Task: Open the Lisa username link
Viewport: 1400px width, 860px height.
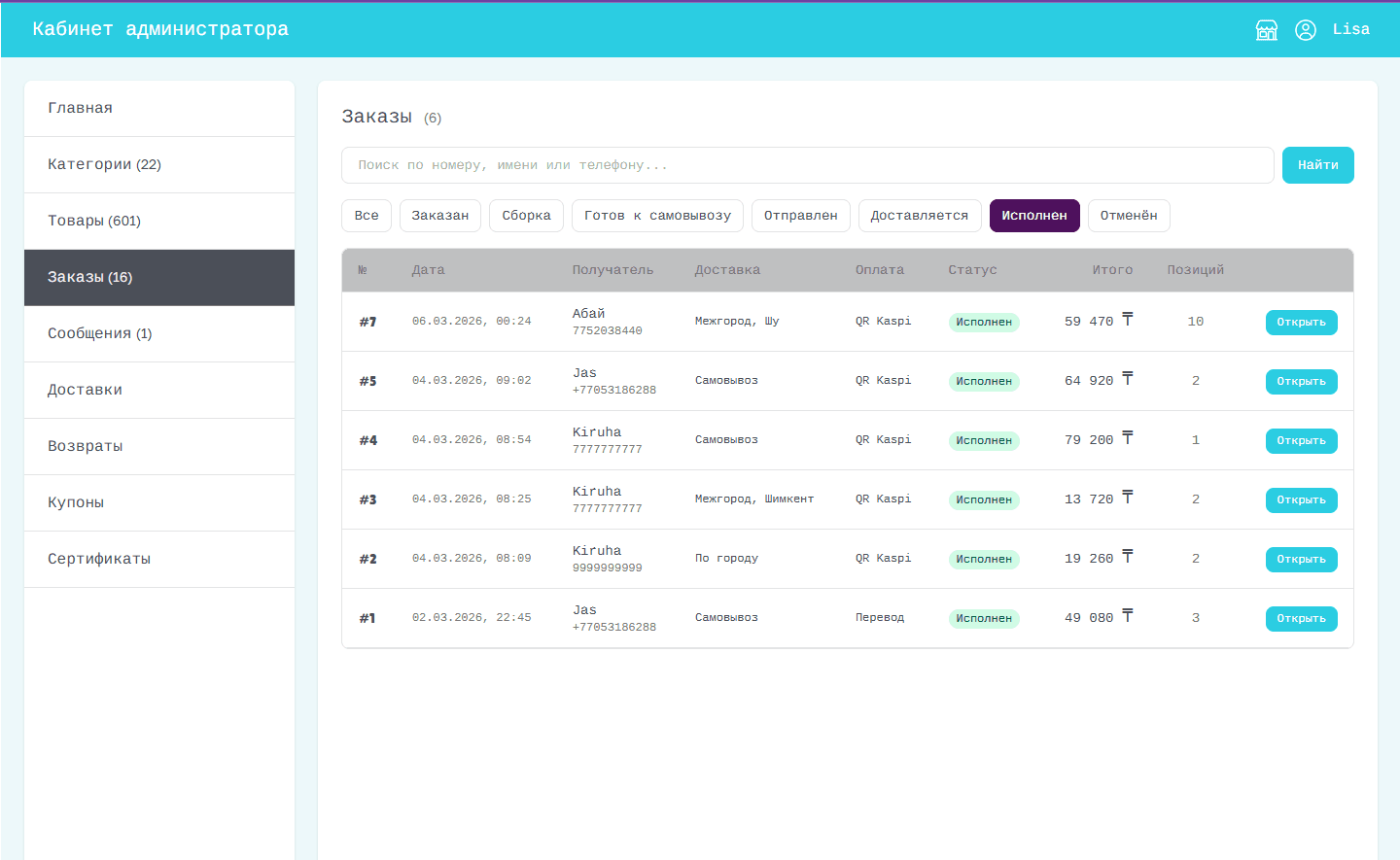Action: (1350, 30)
